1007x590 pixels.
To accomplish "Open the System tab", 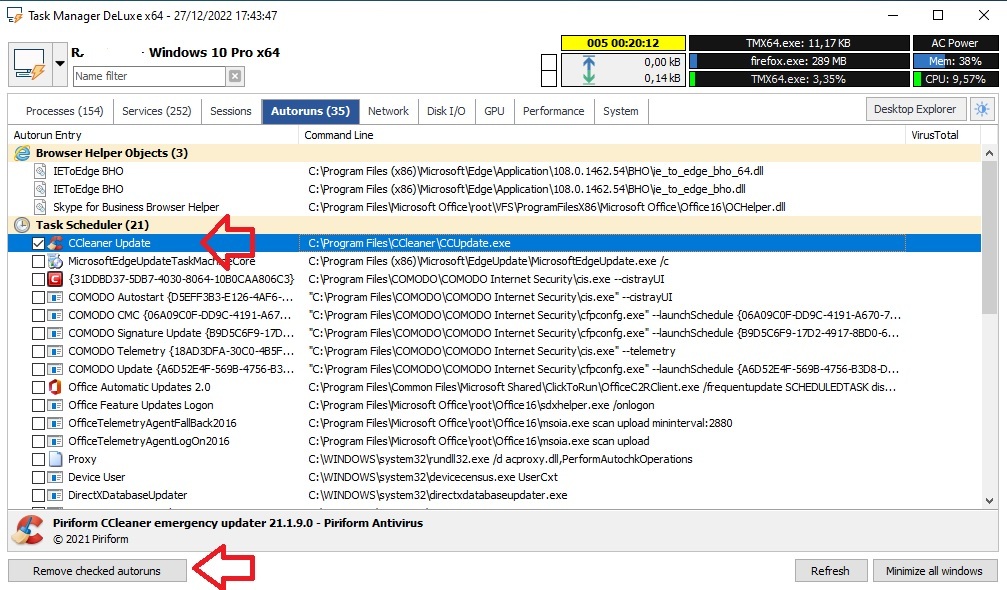I will [620, 111].
